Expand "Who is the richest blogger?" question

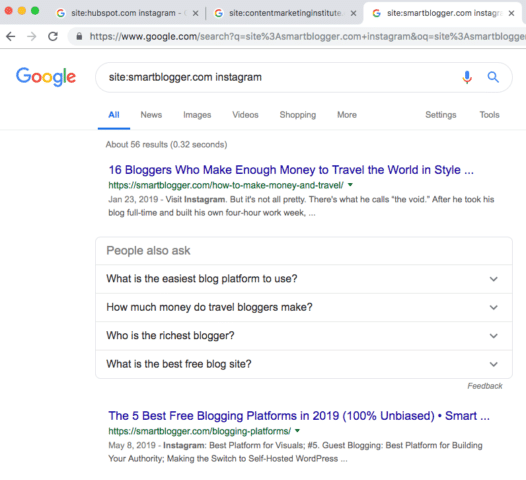pos(304,336)
